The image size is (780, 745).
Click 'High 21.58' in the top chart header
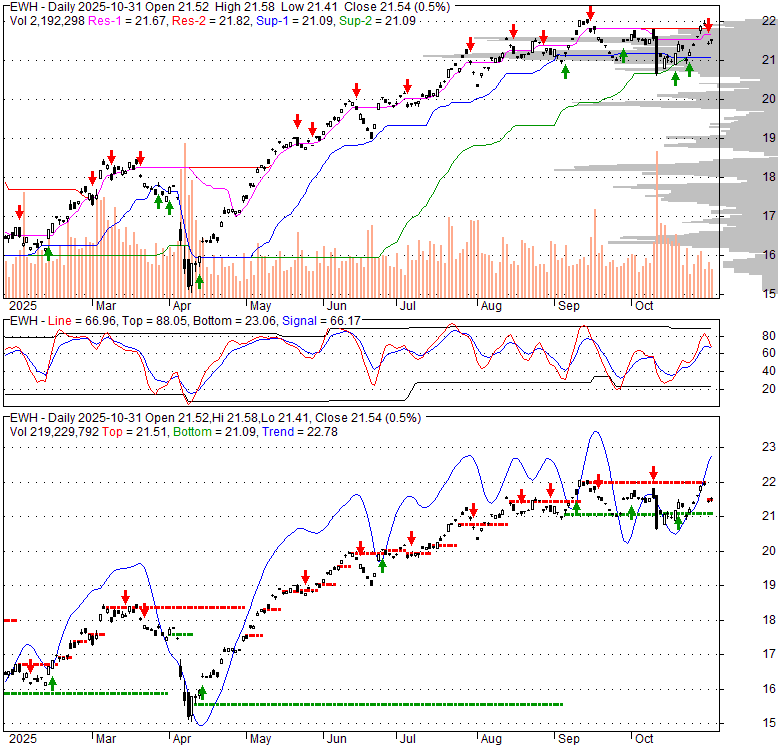(245, 7)
